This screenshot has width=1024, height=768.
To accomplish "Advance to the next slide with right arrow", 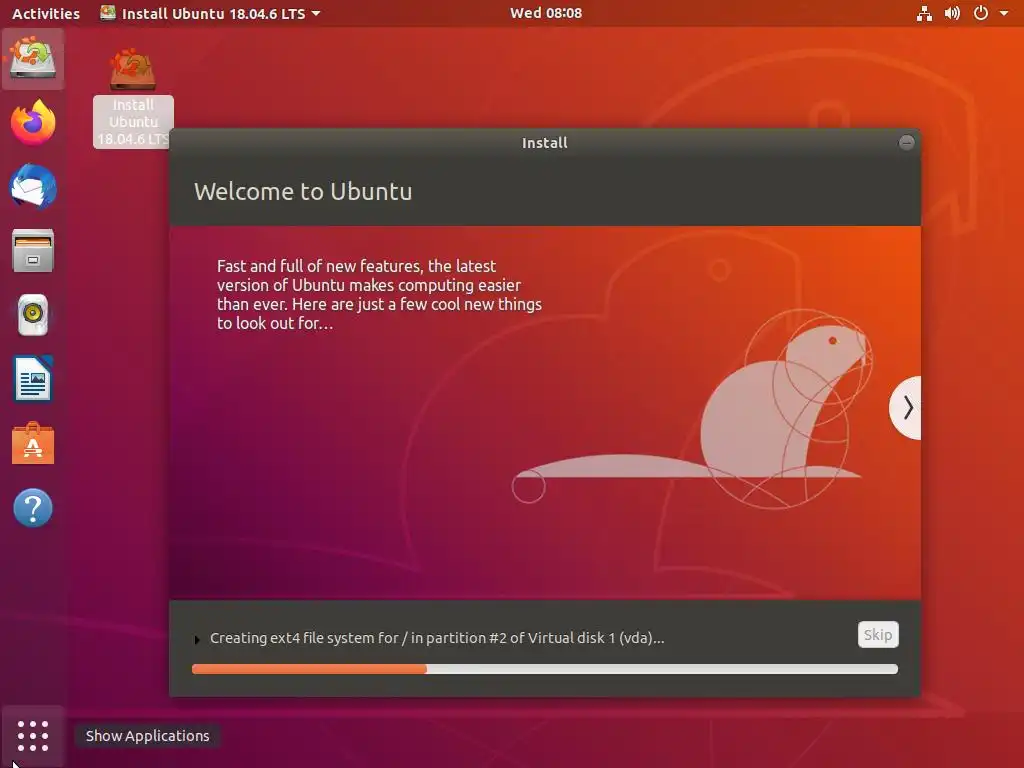I will (x=906, y=408).
